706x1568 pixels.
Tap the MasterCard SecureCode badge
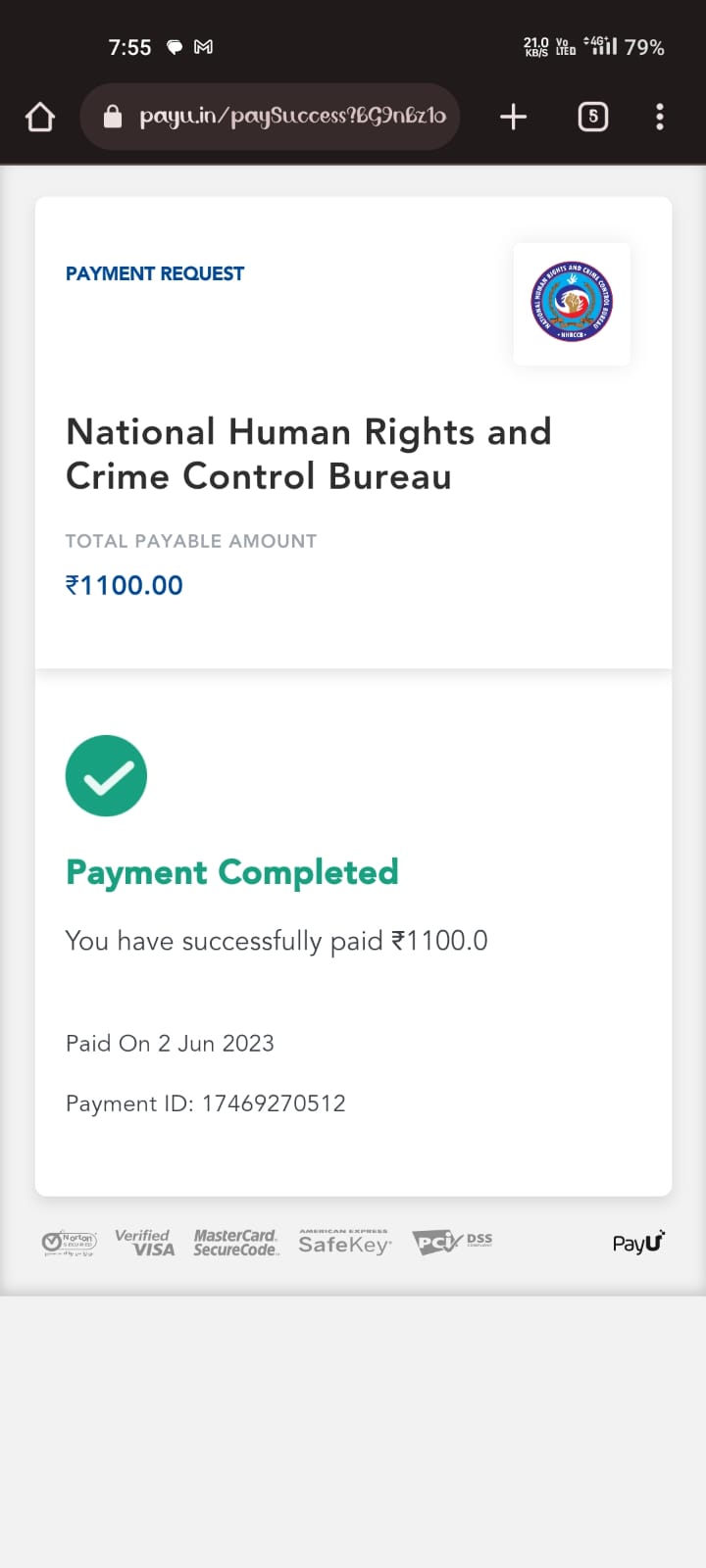(x=235, y=1243)
